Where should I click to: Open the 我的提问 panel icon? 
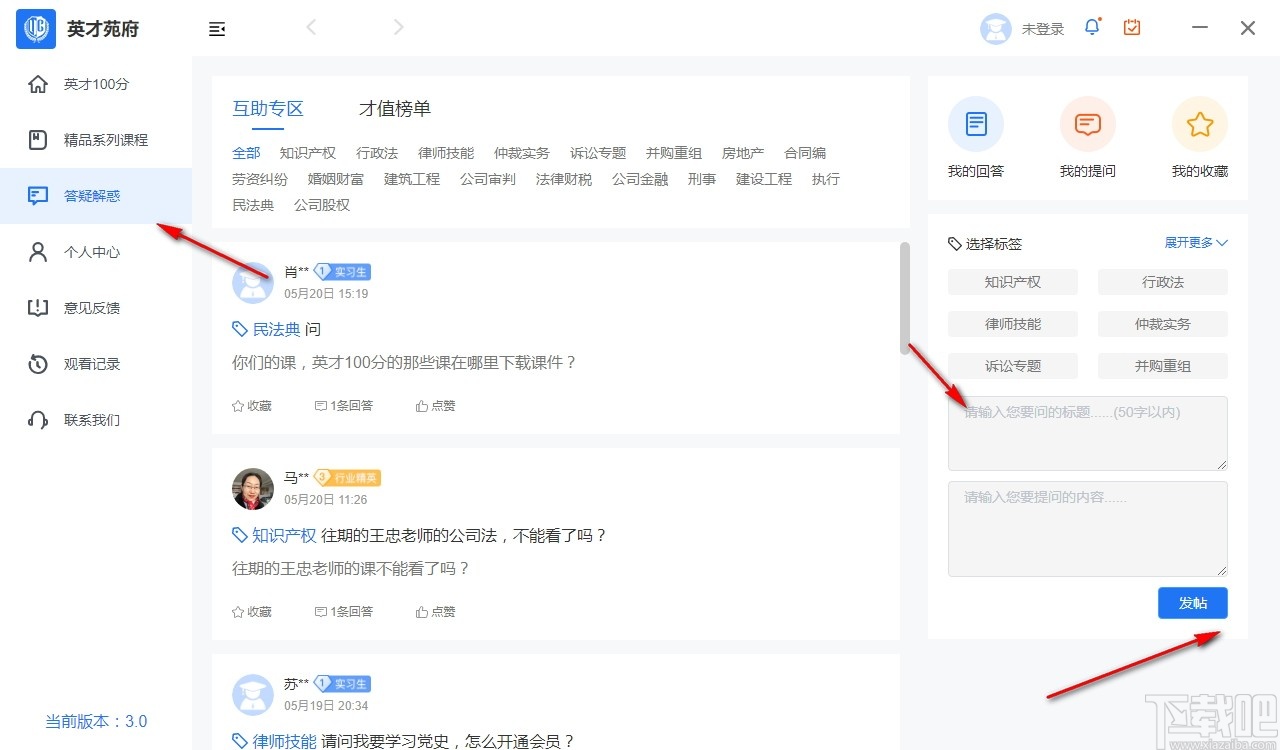[x=1087, y=123]
